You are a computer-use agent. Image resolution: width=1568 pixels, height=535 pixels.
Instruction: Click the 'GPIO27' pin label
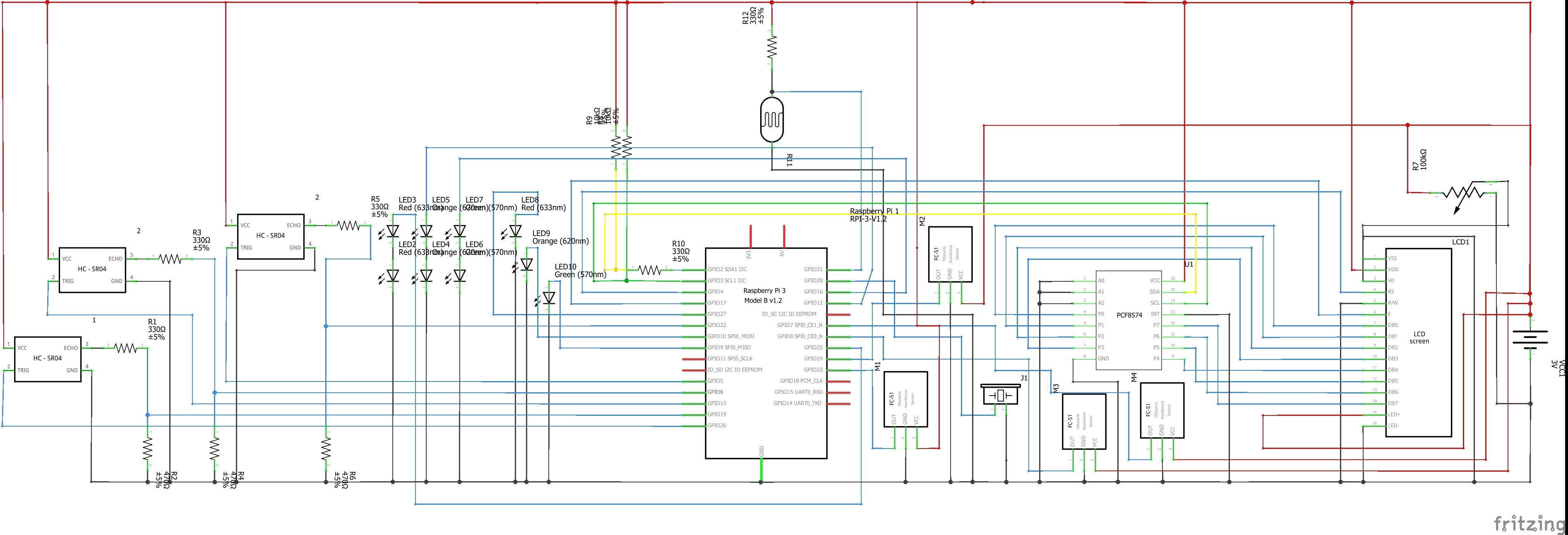pyautogui.click(x=716, y=314)
